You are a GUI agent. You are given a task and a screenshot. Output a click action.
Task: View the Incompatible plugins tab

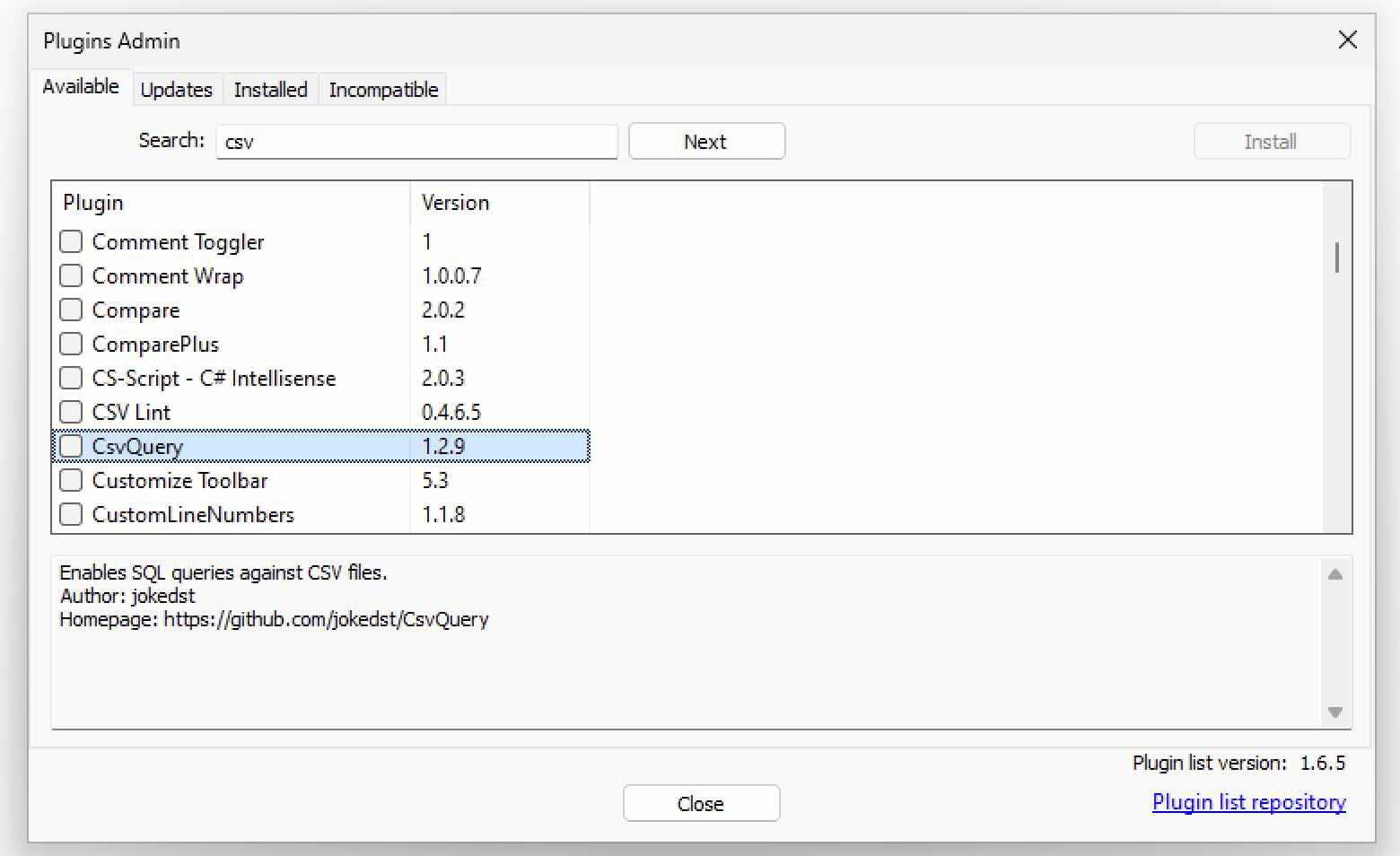(382, 89)
